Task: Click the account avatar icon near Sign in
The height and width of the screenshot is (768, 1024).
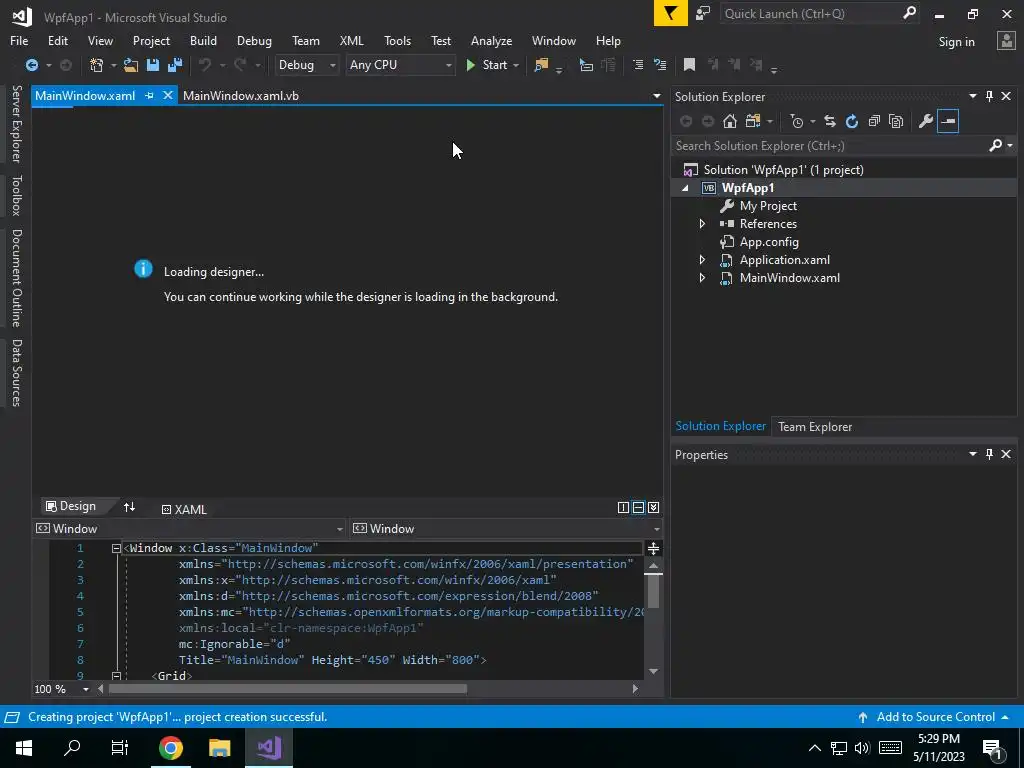Action: 1006,40
